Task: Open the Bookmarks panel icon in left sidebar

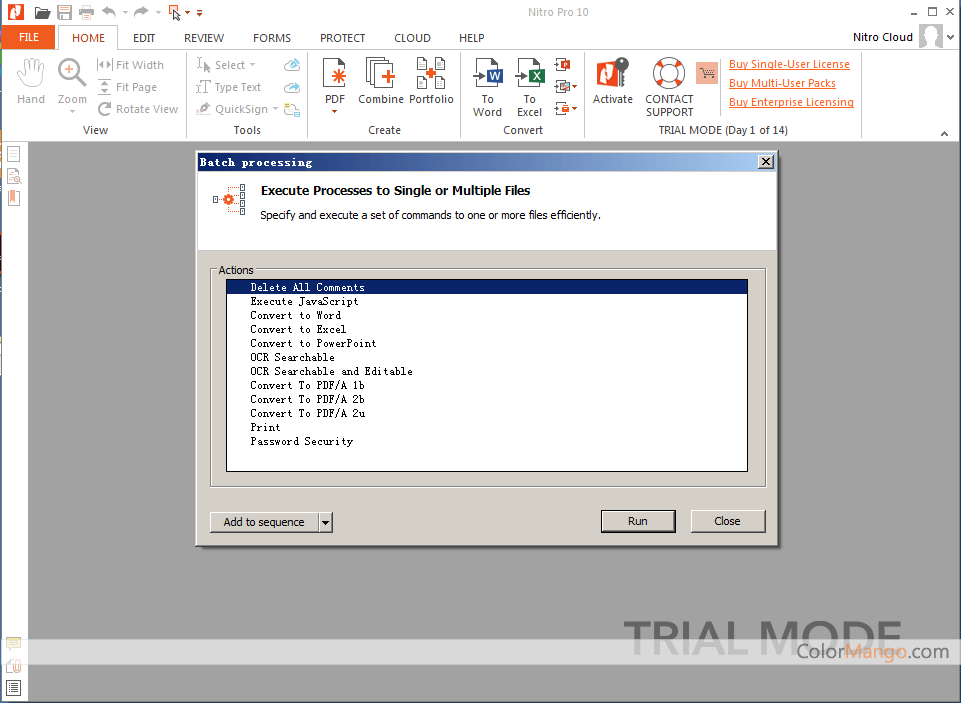Action: click(13, 198)
